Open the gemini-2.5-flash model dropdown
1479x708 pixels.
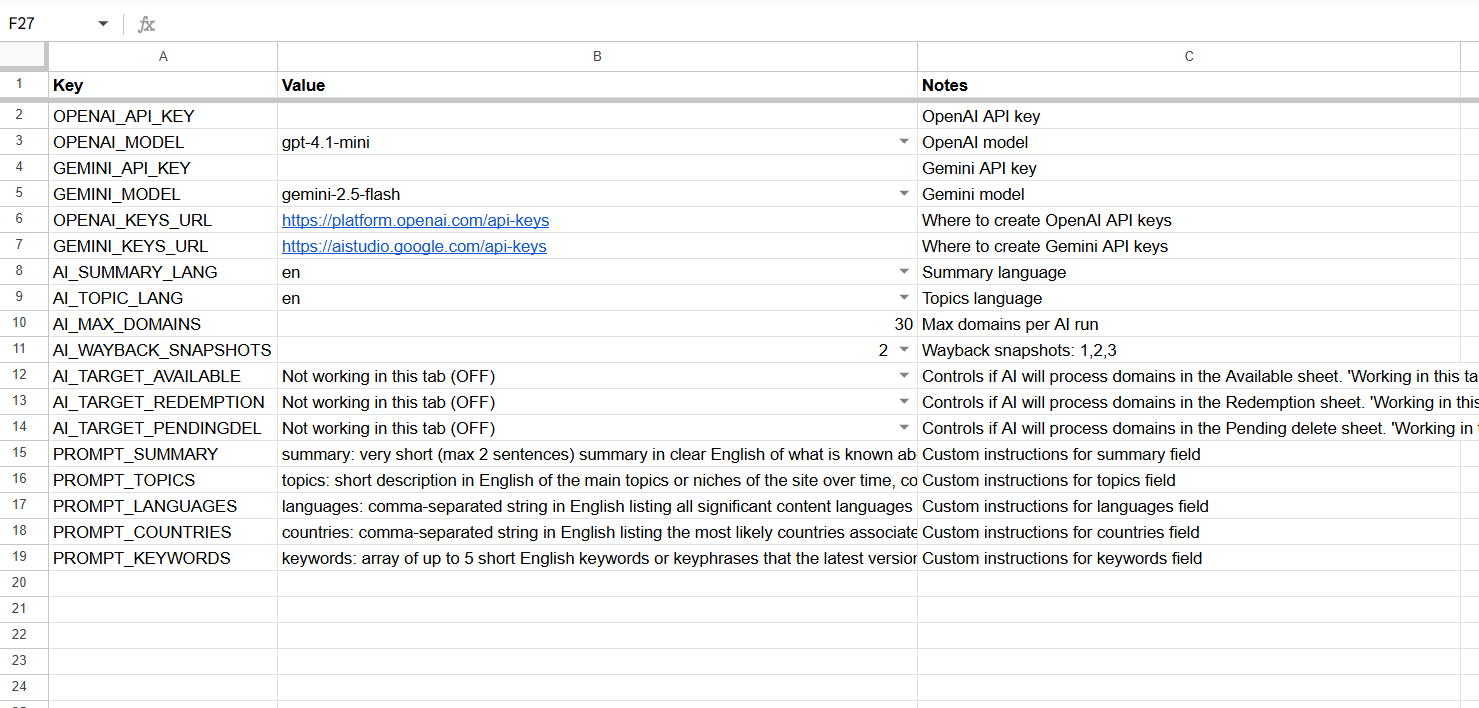pyautogui.click(x=905, y=194)
